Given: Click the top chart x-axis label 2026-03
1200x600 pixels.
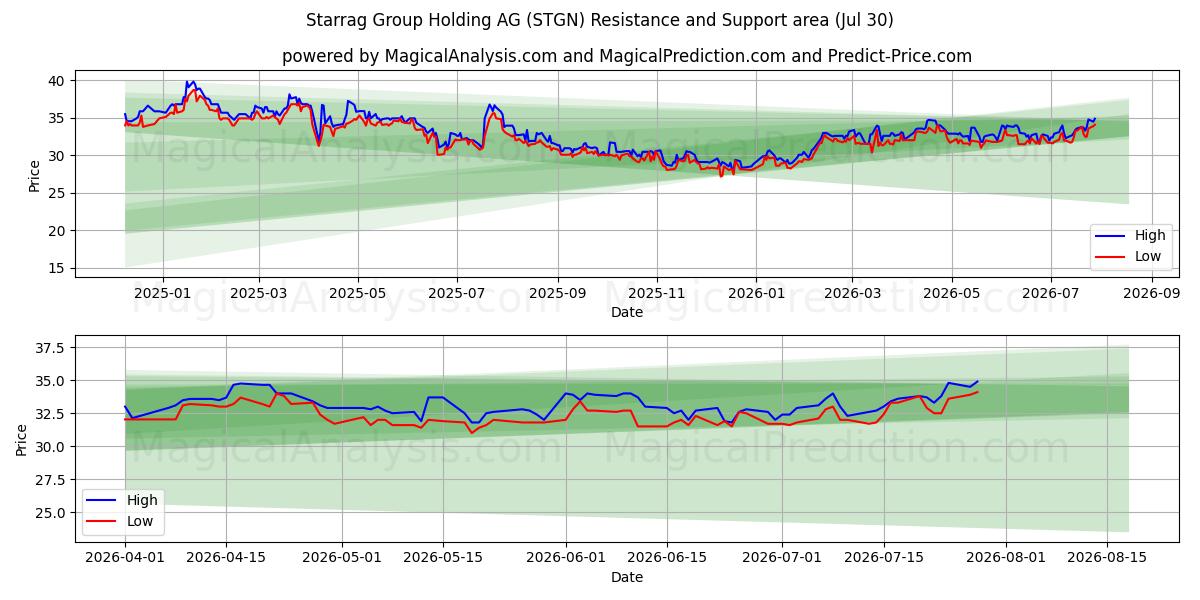Looking at the screenshot, I should (852, 294).
